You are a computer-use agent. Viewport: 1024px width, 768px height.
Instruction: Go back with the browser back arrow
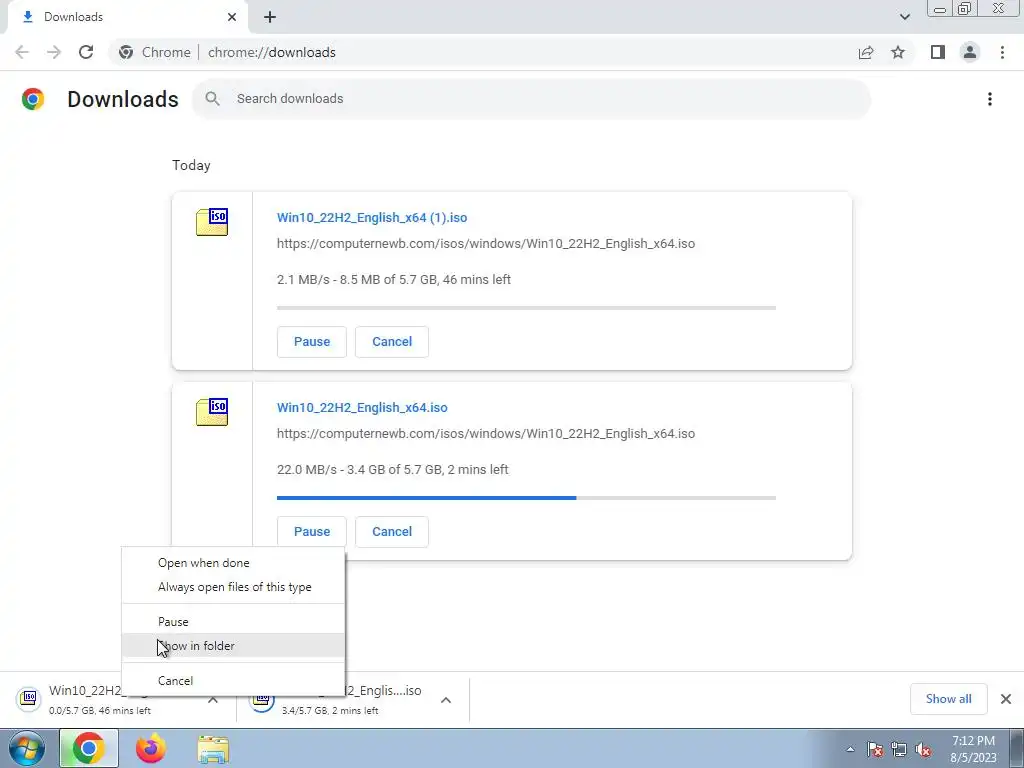(x=22, y=52)
